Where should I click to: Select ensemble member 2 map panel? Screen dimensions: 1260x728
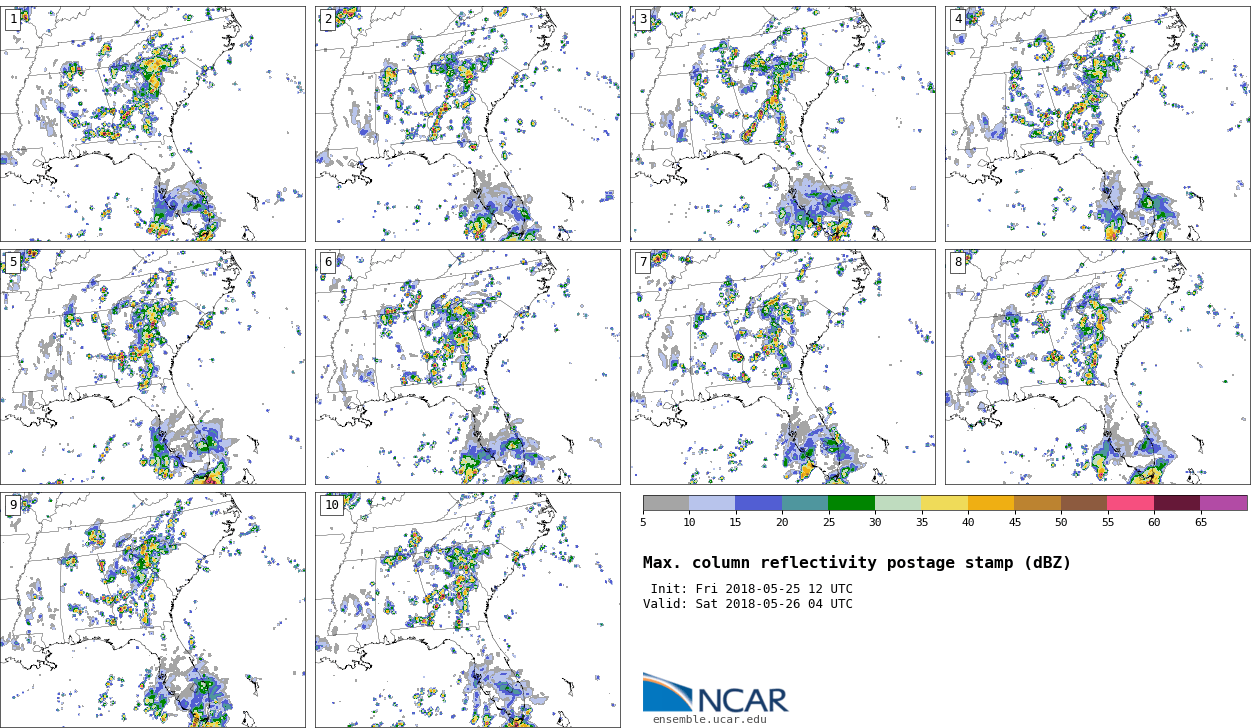[x=467, y=124]
